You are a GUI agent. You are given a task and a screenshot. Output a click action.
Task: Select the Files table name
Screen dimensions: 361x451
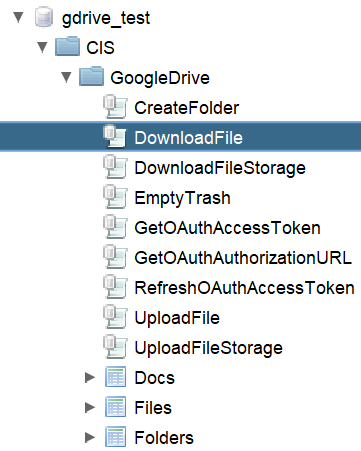pos(153,408)
